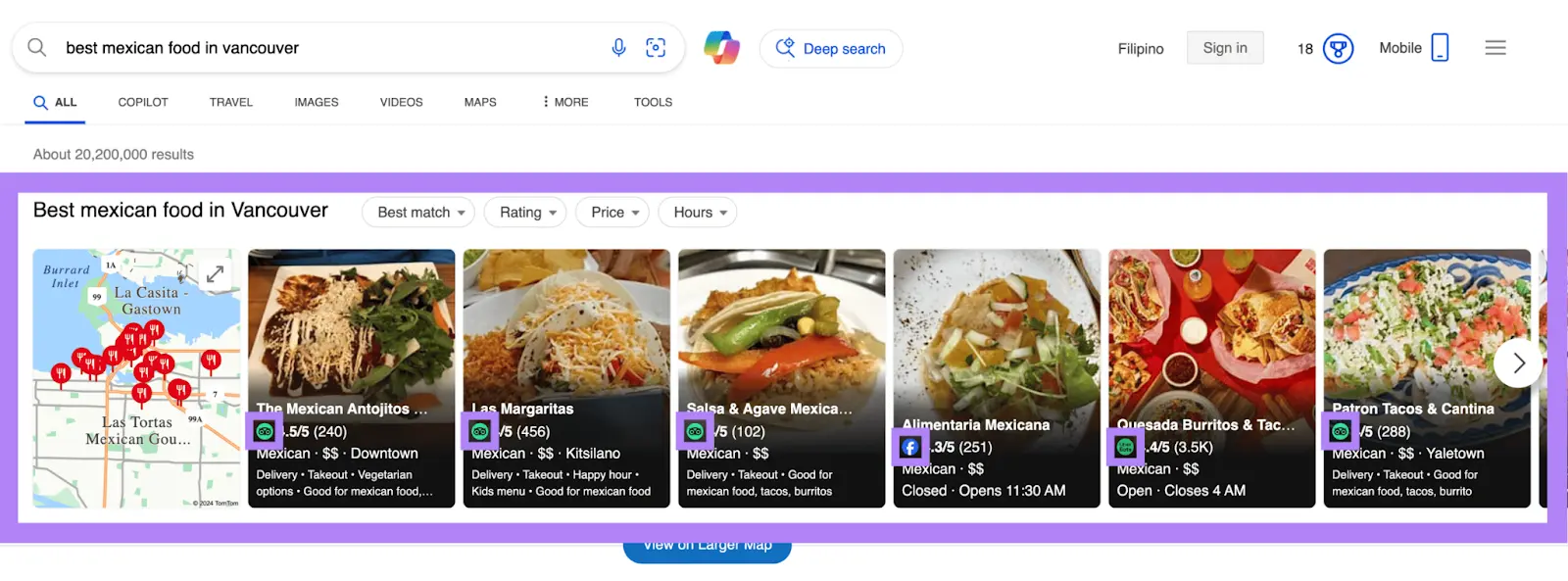1568x581 pixels.
Task: Open the Best match dropdown
Action: pos(418,213)
